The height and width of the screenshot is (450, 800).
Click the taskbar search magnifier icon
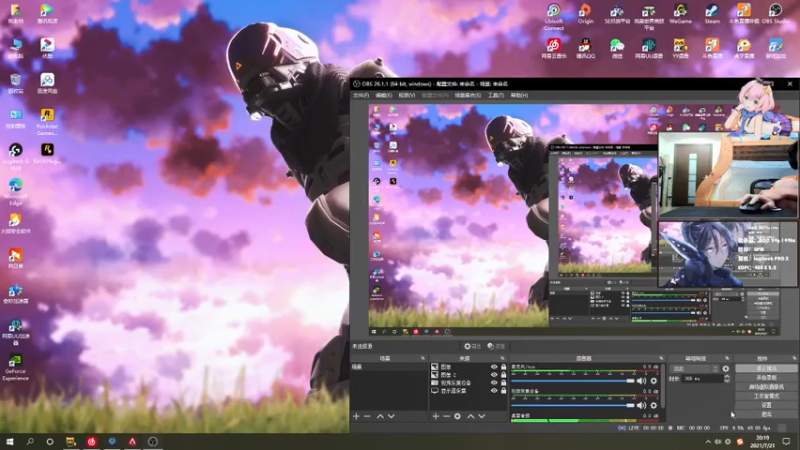tap(30, 441)
